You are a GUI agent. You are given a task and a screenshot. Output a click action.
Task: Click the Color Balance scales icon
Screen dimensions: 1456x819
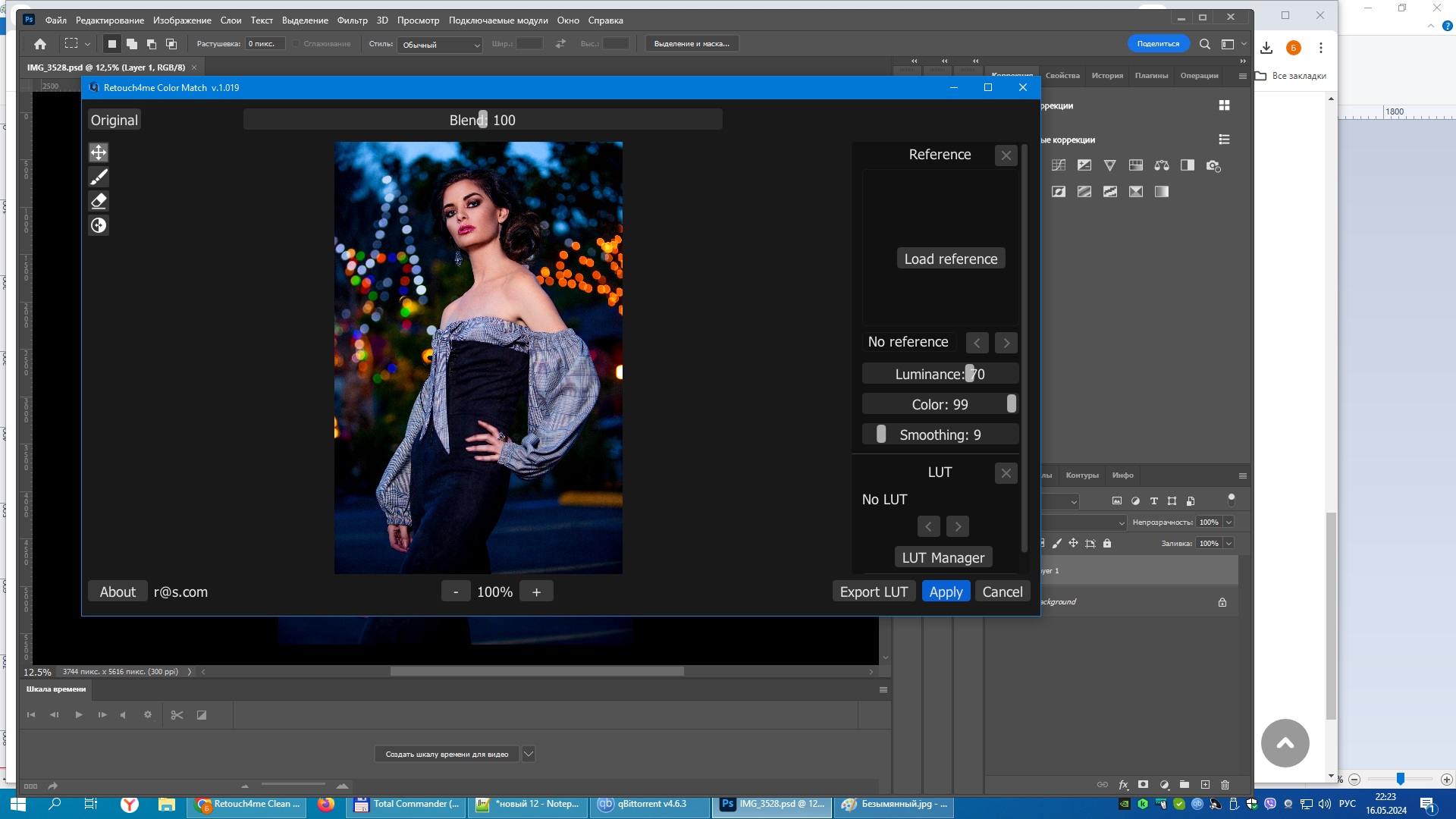point(1162,165)
